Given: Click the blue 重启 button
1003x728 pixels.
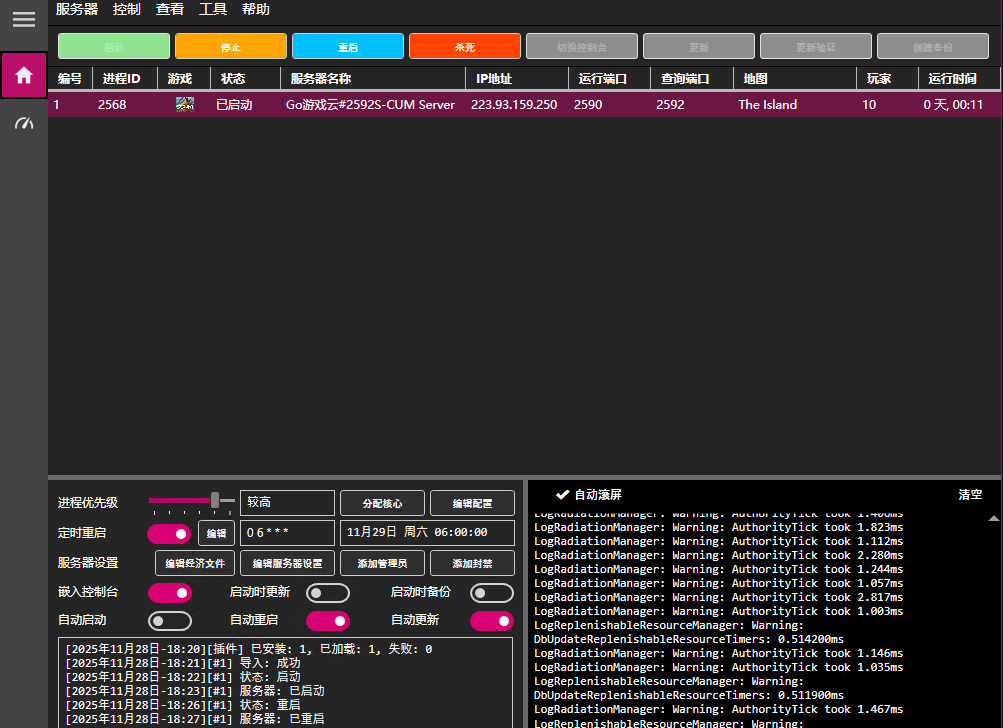Looking at the screenshot, I should (348, 47).
